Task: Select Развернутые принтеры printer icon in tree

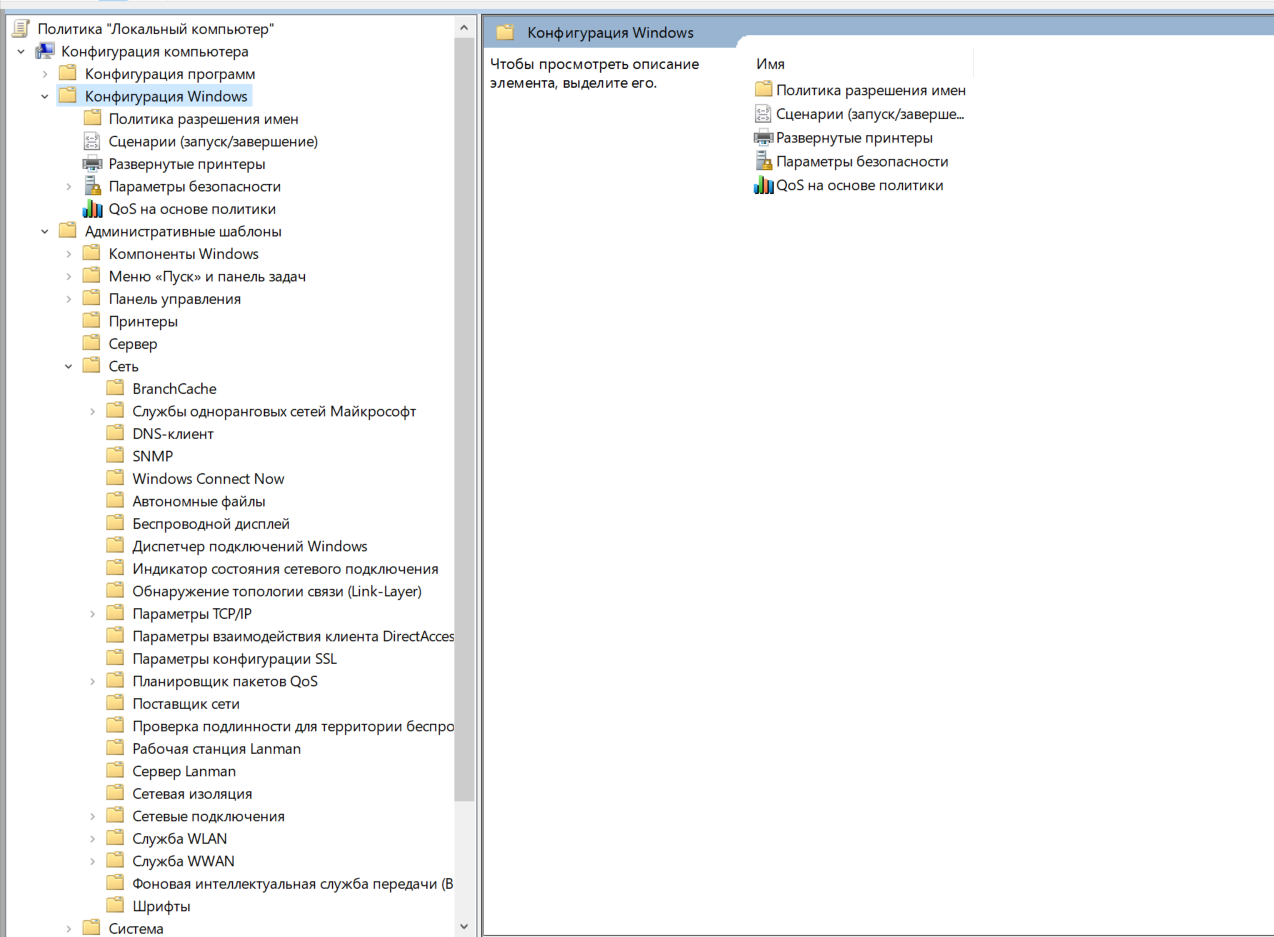Action: point(92,164)
